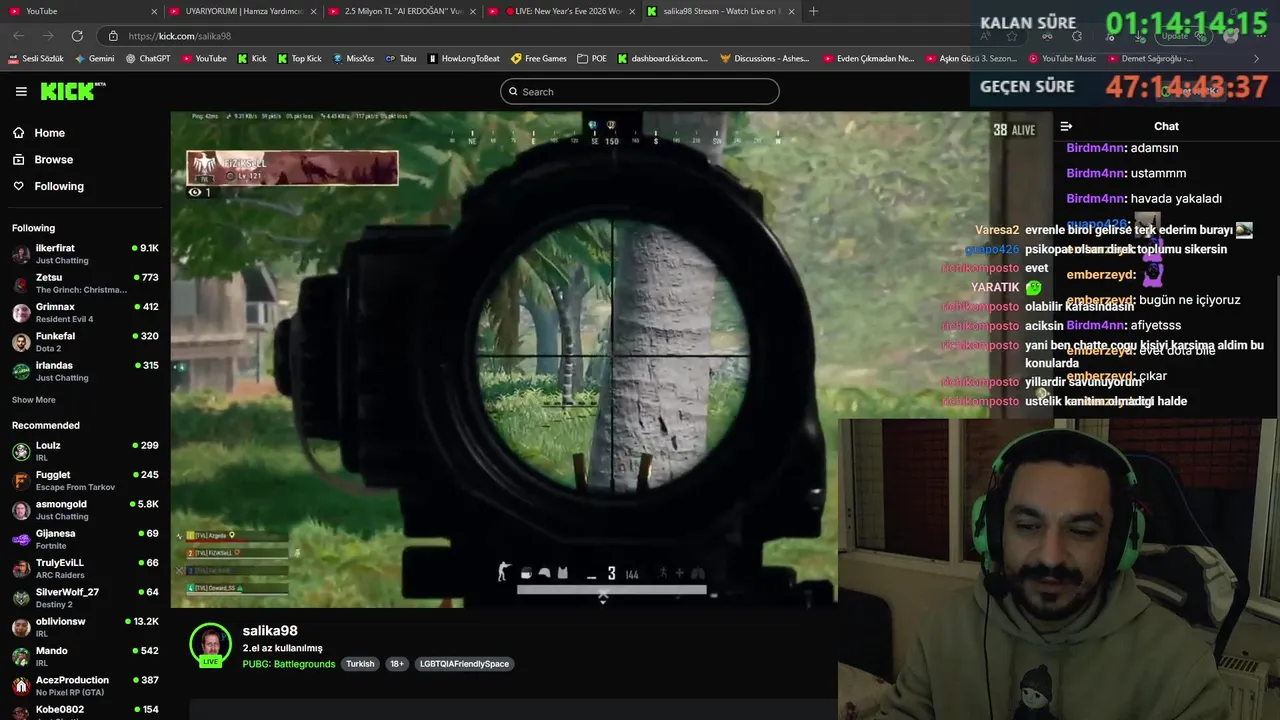This screenshot has height=720, width=1280.
Task: Open PUBG: Battlegrounds category link
Action: (x=289, y=664)
